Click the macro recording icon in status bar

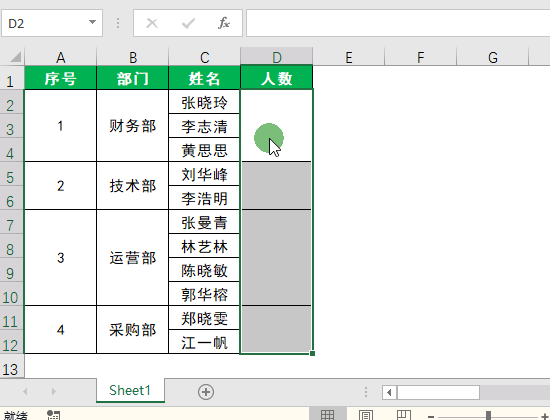(x=53, y=415)
